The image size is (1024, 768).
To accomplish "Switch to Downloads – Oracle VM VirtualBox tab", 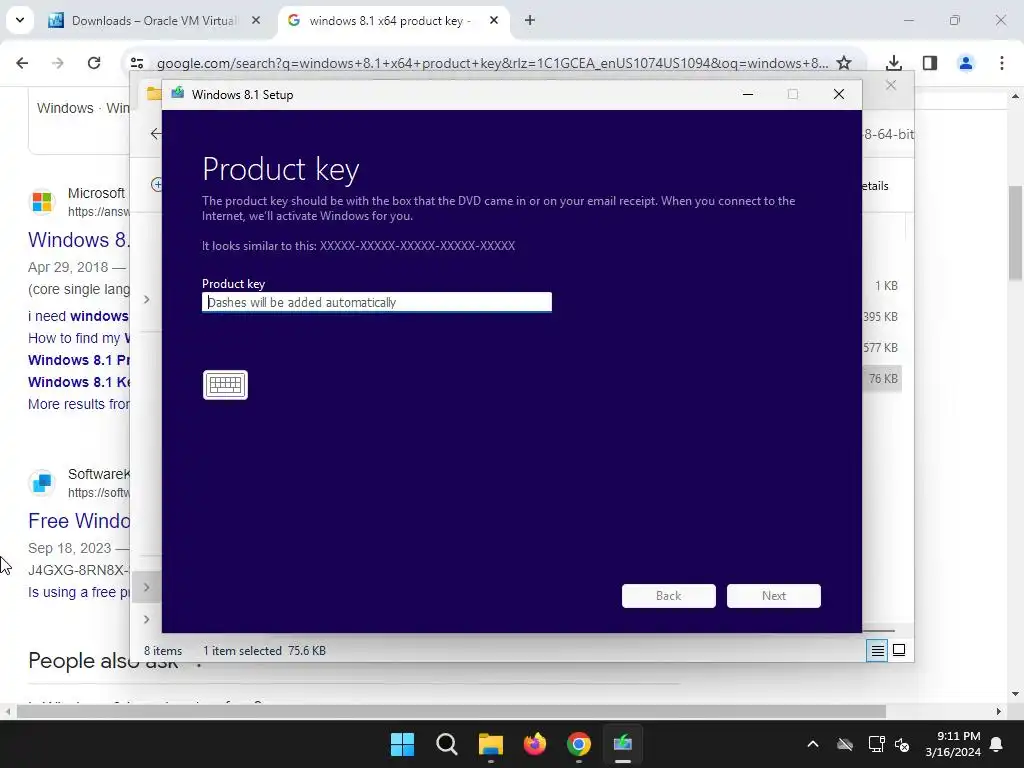I will pyautogui.click(x=154, y=20).
